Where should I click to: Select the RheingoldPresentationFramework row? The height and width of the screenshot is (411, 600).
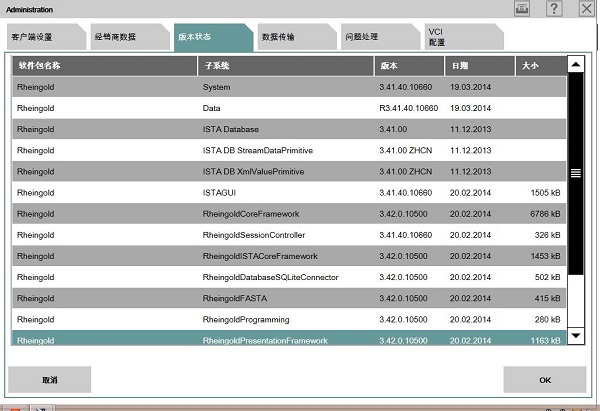pos(289,338)
